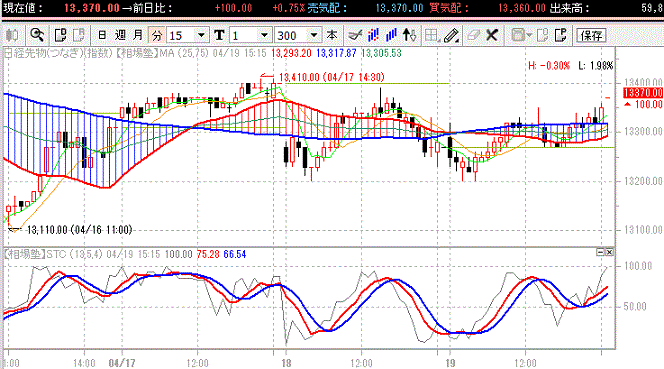Image resolution: width=664 pixels, height=369 pixels.
Task: Click the 13,360.00 bid quote (買気配)
Action: coord(522,8)
